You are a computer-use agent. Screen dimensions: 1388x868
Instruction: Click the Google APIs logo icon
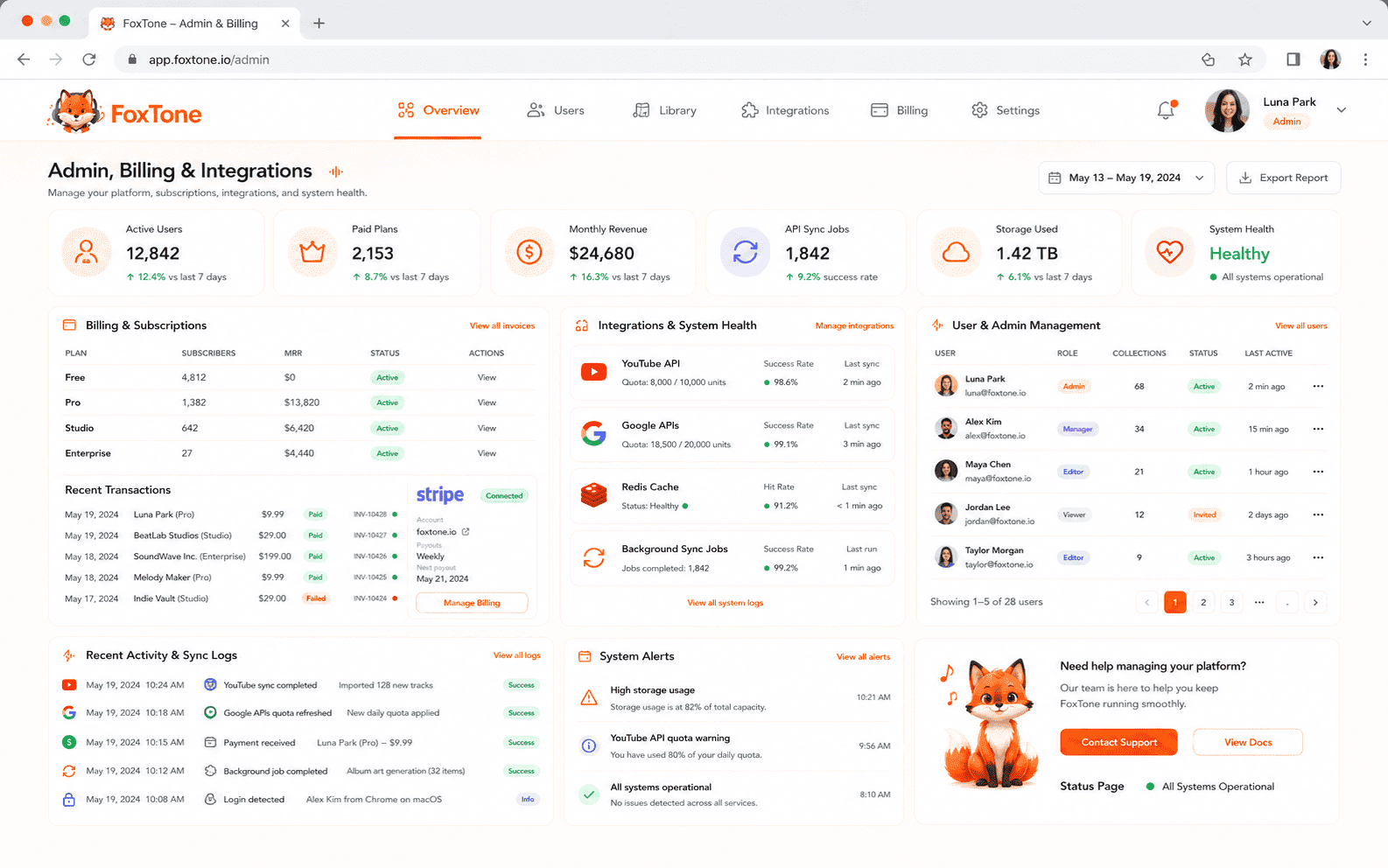(593, 433)
